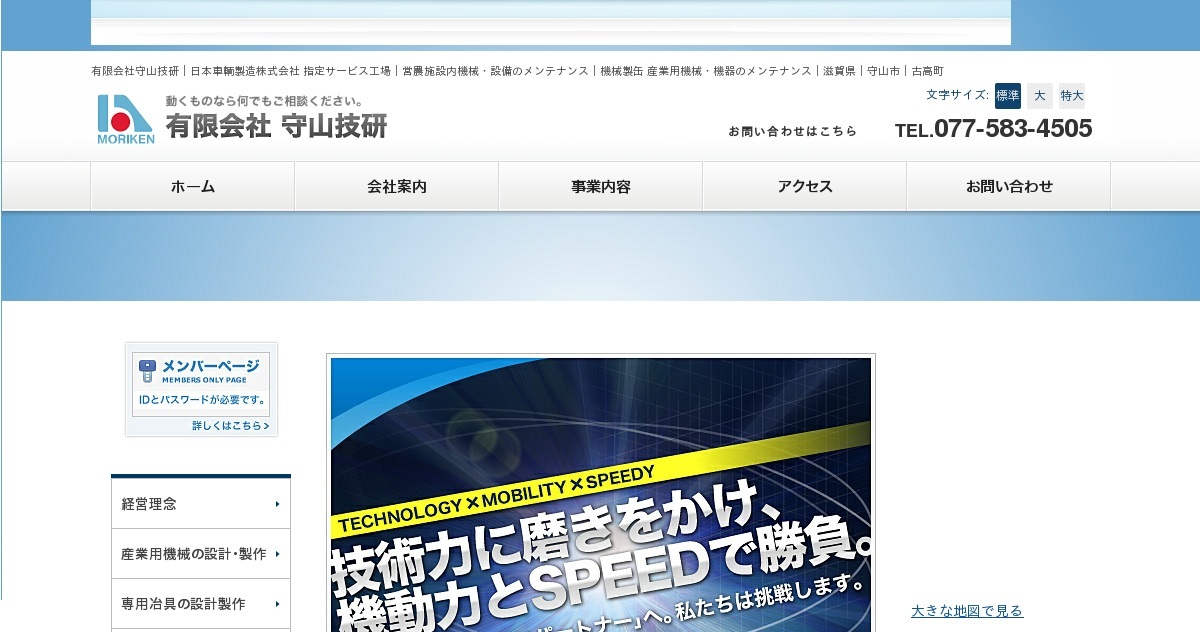Click the 動くものなら何でもご相談ください tagline
This screenshot has width=1200, height=632.
click(x=264, y=101)
